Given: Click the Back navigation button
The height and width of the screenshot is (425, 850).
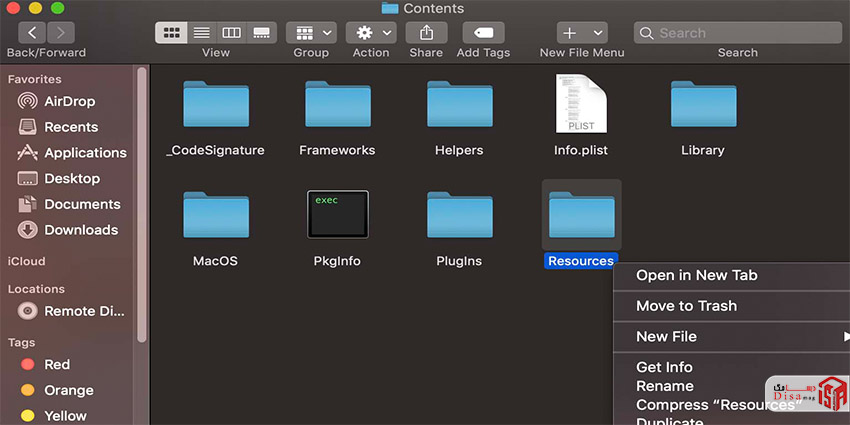Looking at the screenshot, I should pyautogui.click(x=32, y=33).
